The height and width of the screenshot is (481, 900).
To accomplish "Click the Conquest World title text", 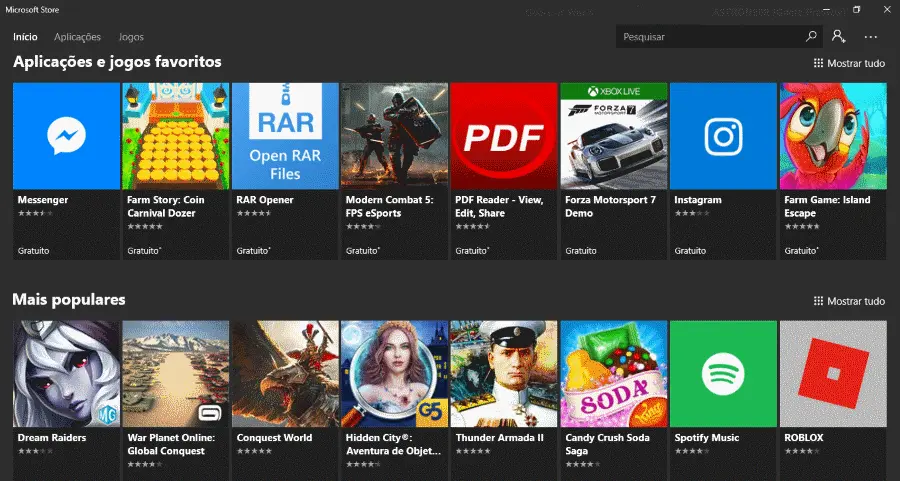I will tap(274, 437).
